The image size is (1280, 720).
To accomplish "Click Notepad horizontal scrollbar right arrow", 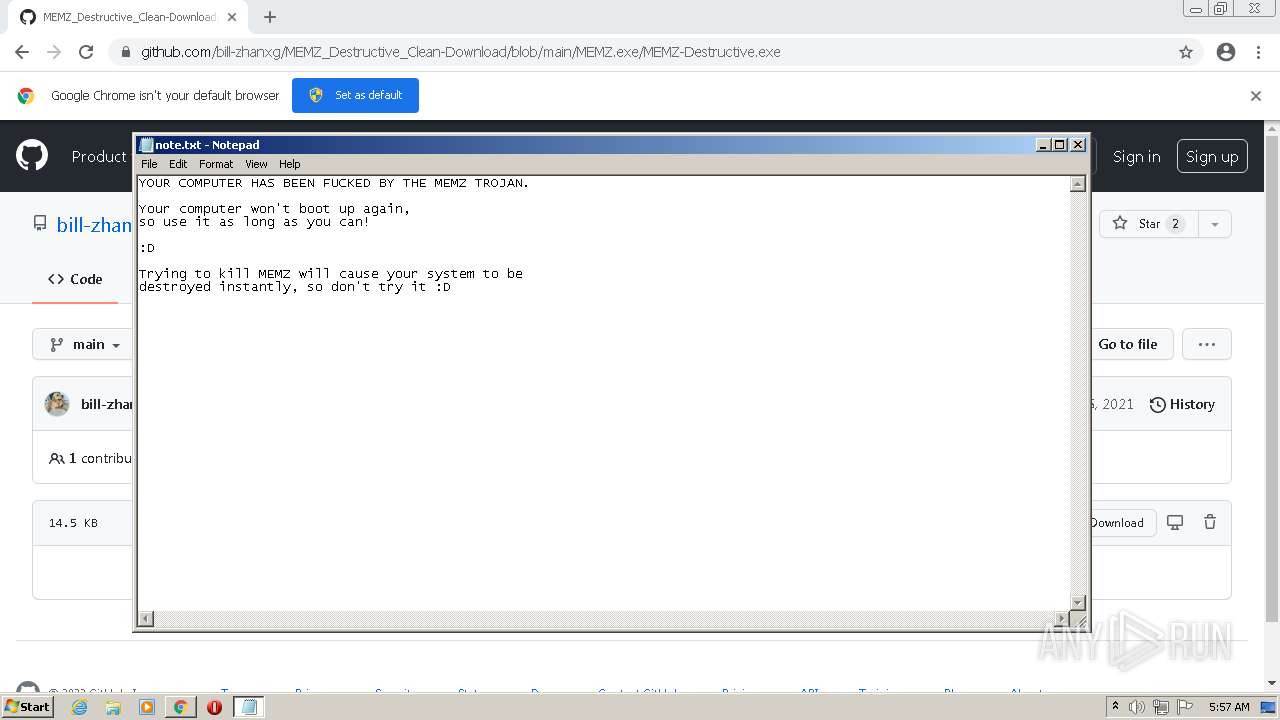I will 1062,619.
